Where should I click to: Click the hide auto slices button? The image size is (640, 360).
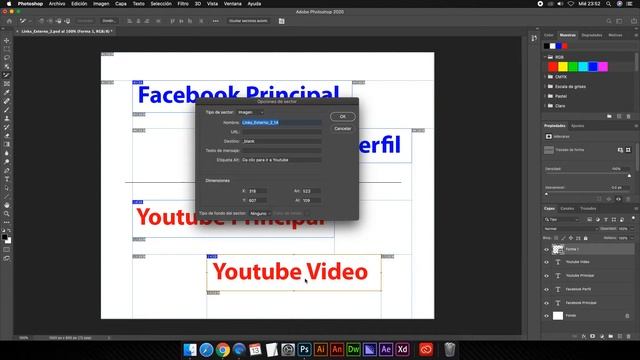[x=248, y=21]
